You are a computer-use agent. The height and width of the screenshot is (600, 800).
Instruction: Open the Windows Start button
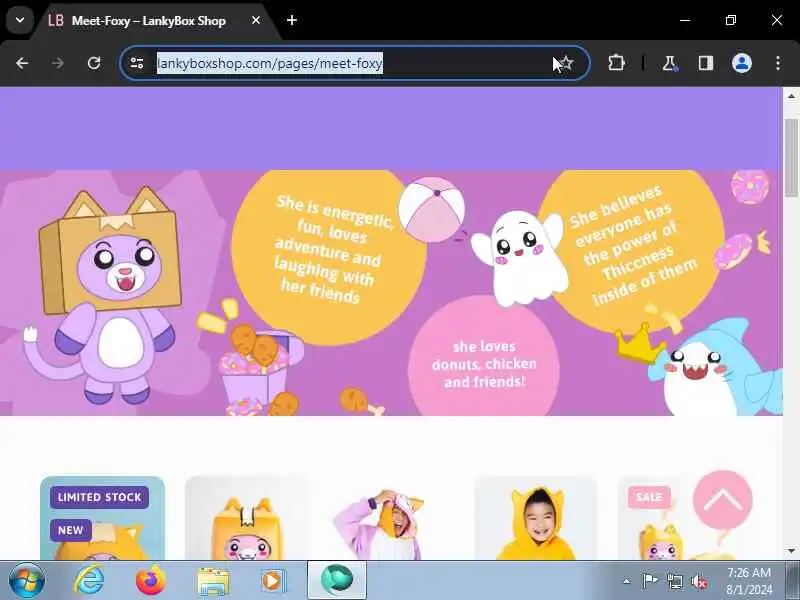[x=27, y=580]
